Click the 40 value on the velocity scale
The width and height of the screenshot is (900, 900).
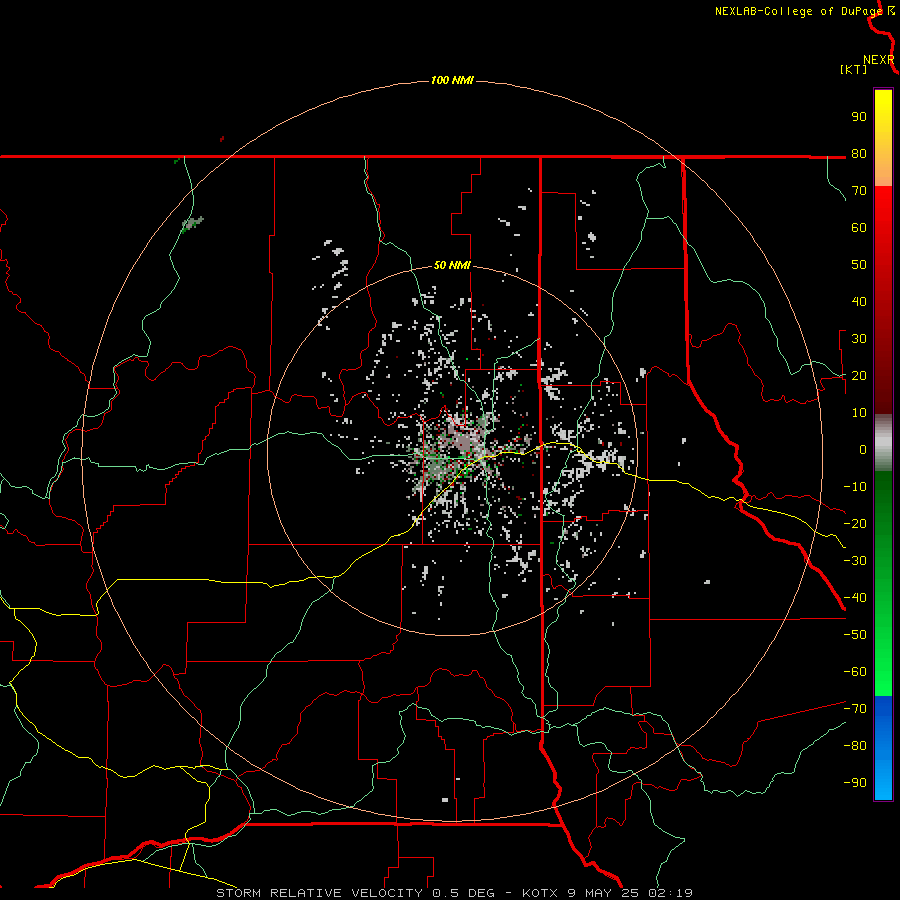coord(859,302)
